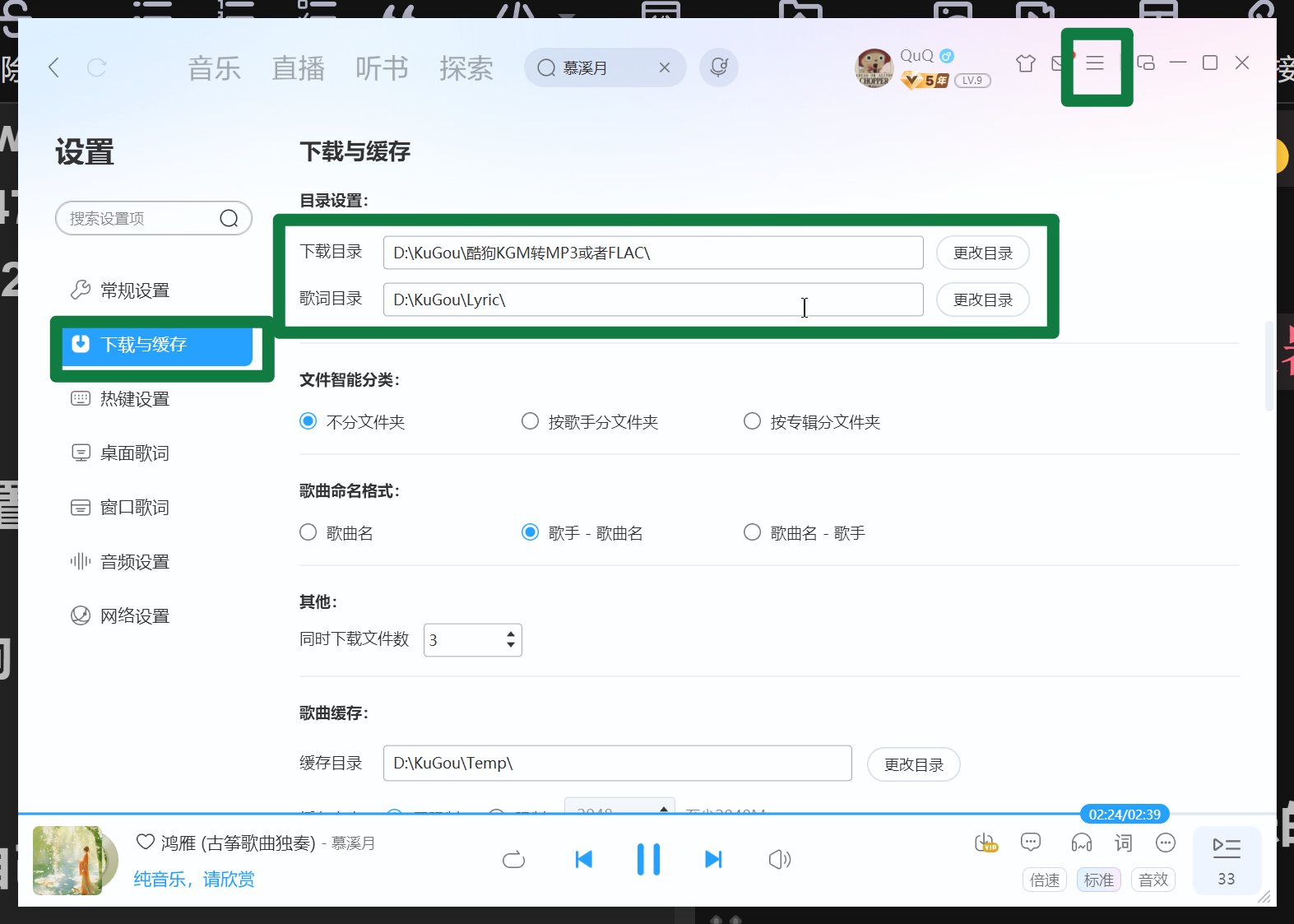Viewport: 1294px width, 924px height.
Task: Open the 音乐 tab
Action: coord(215,68)
